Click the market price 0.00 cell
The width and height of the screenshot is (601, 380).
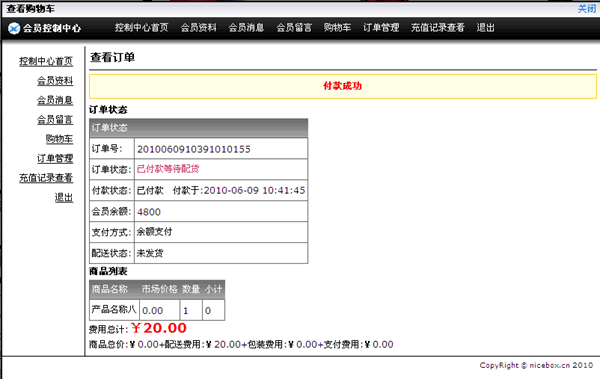coord(159,310)
